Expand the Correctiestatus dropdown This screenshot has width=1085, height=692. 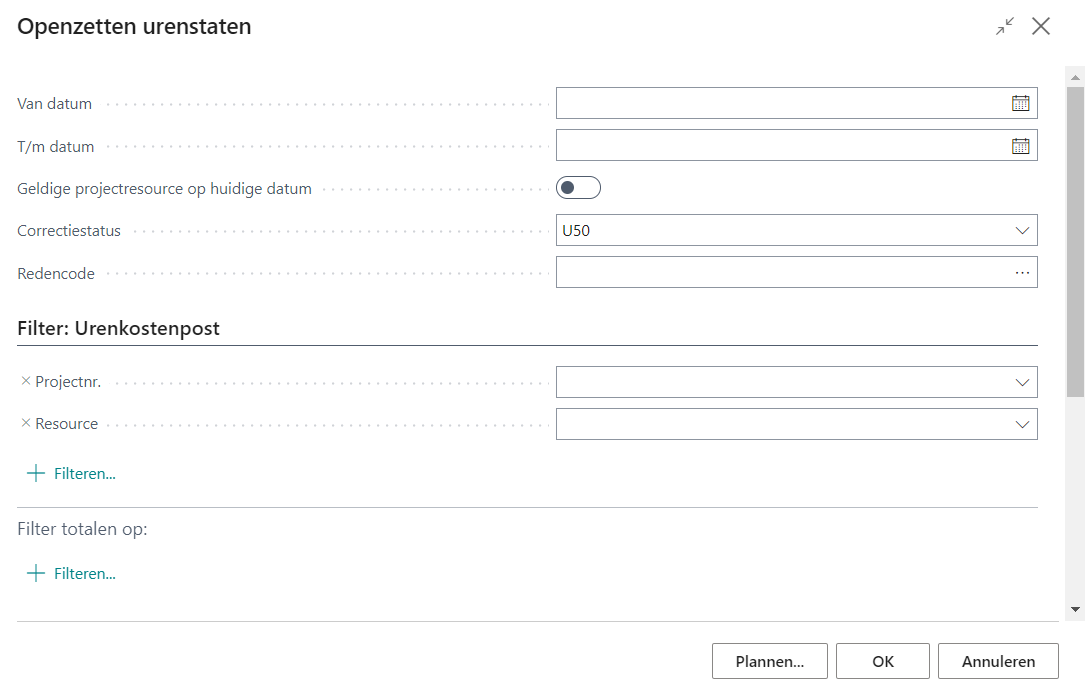coord(1021,231)
